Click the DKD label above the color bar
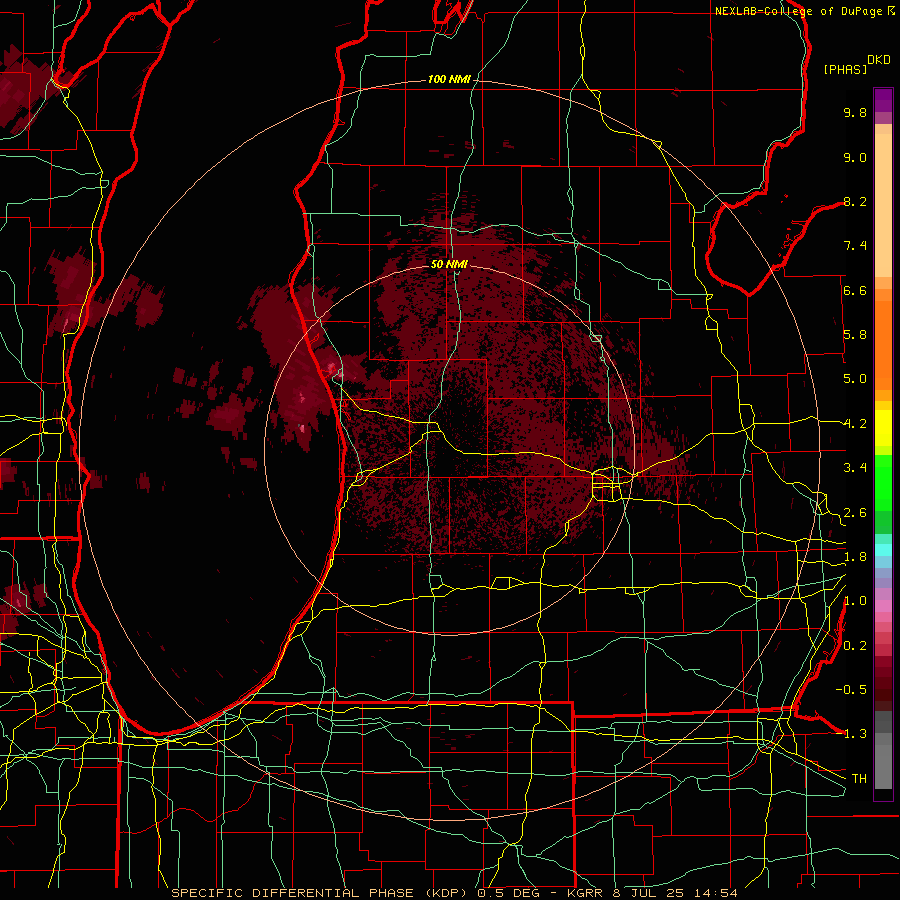The image size is (900, 900). click(879, 60)
